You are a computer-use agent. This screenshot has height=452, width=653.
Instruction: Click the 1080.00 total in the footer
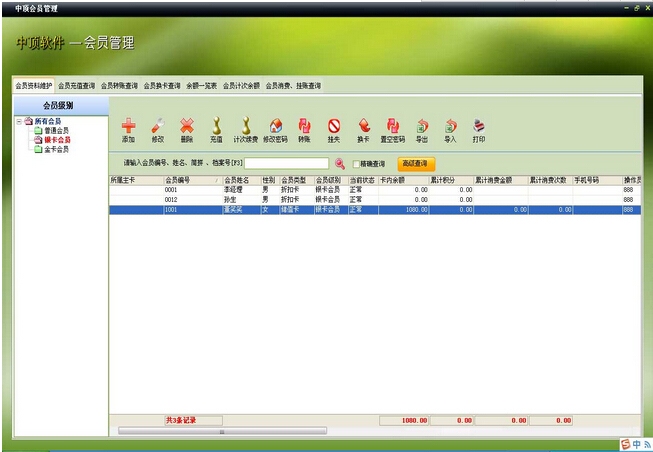tap(404, 421)
